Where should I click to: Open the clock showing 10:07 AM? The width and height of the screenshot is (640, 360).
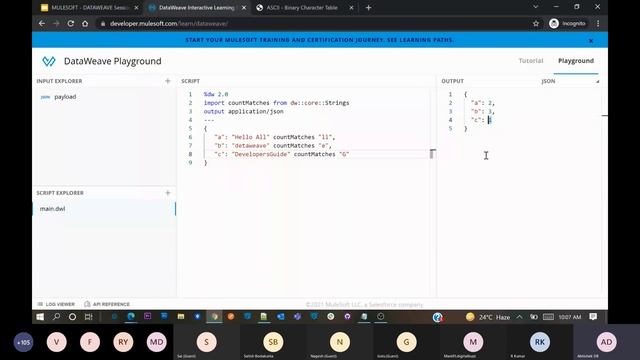[x=570, y=317]
